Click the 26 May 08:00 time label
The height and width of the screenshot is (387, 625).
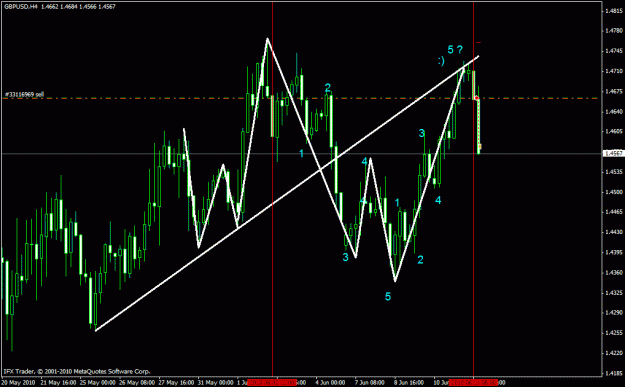[x=137, y=383]
